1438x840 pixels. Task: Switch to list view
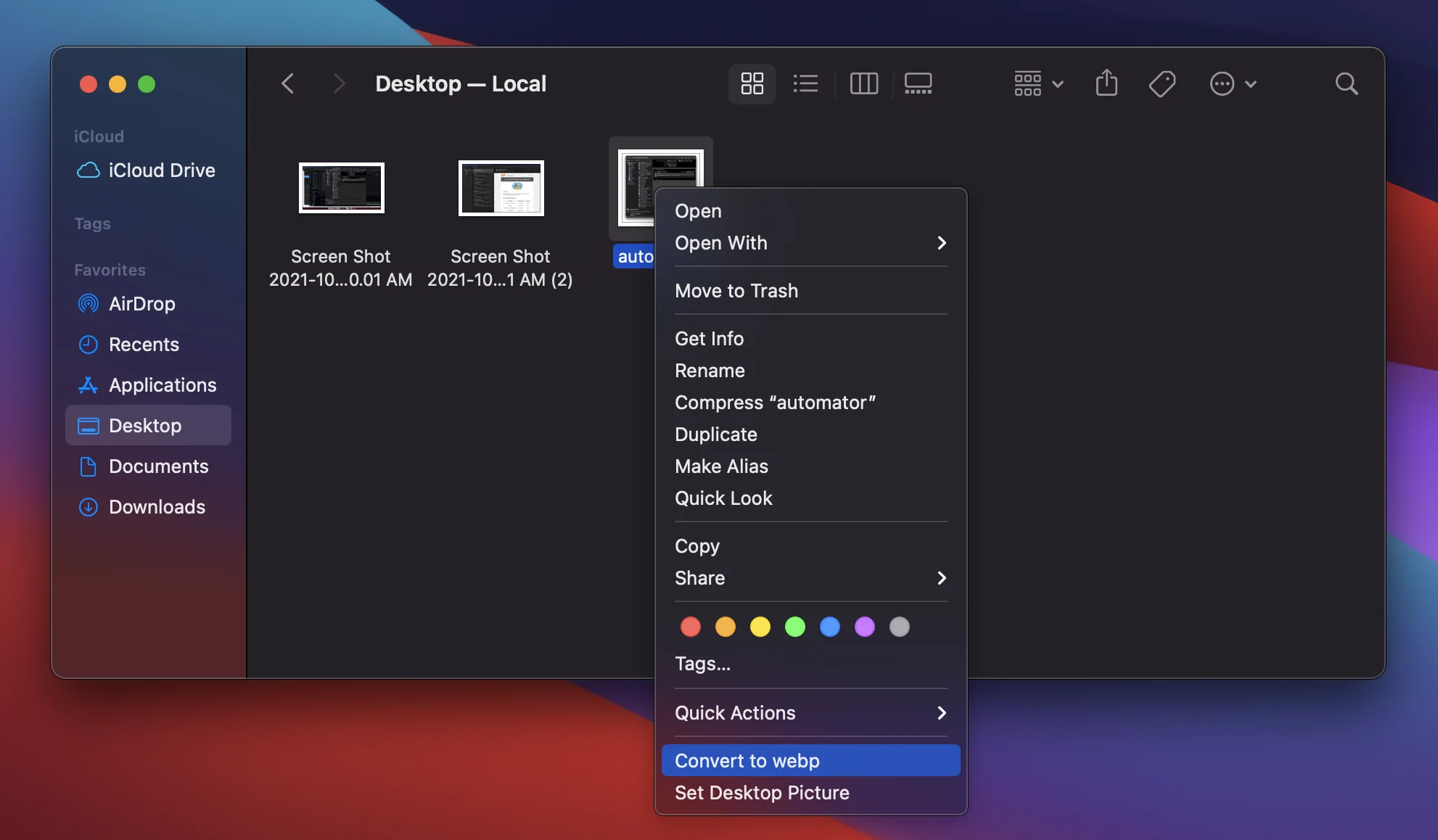[805, 83]
